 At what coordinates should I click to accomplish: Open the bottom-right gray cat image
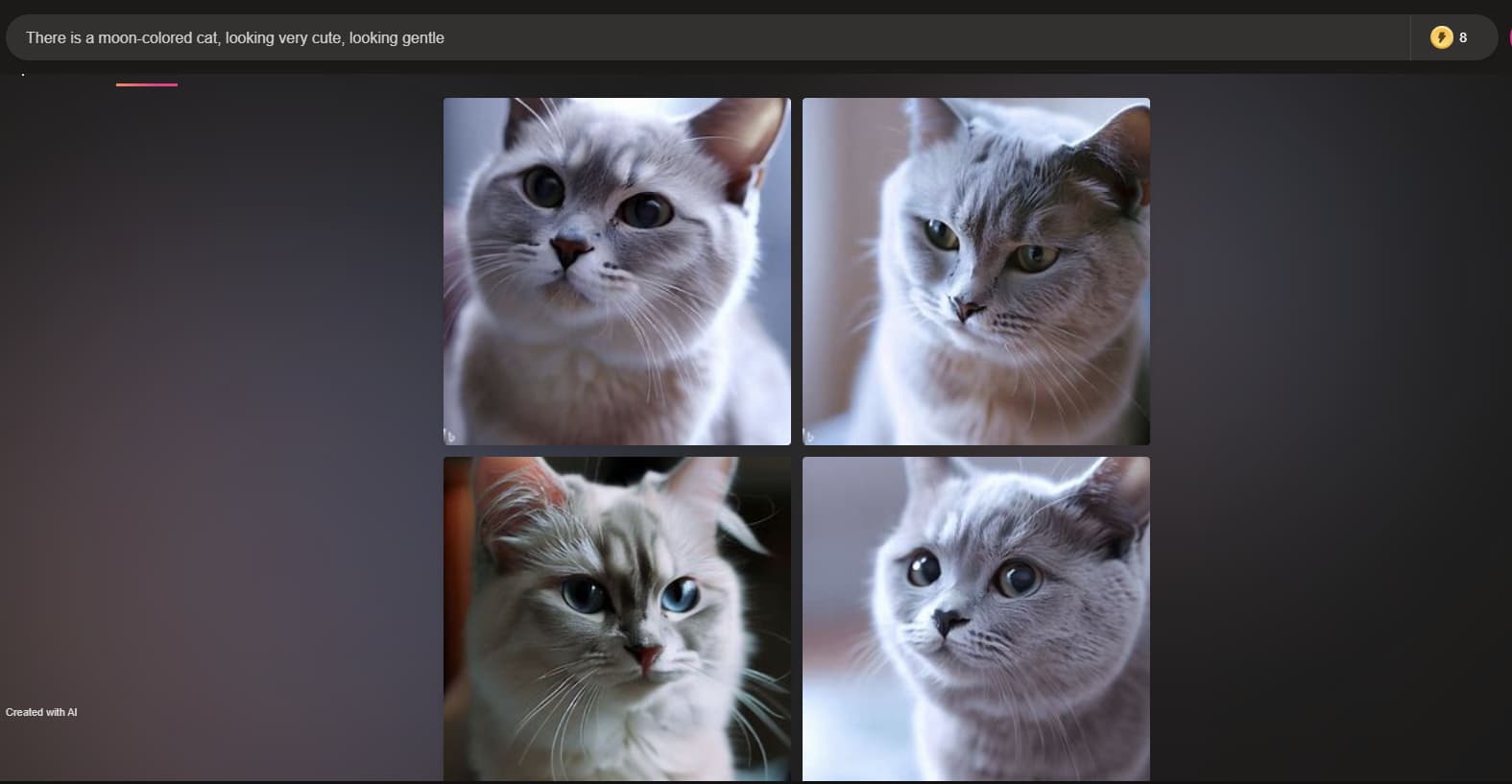point(975,618)
